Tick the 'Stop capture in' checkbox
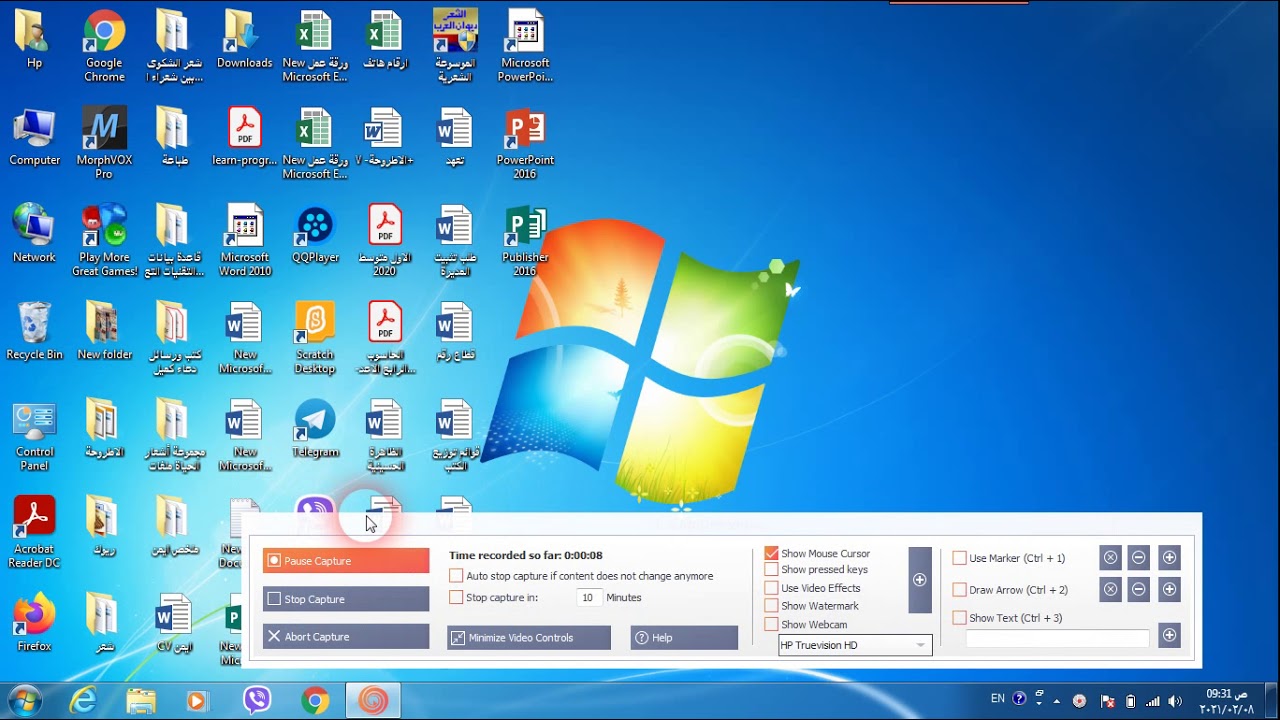The height and width of the screenshot is (720, 1280). [456, 597]
